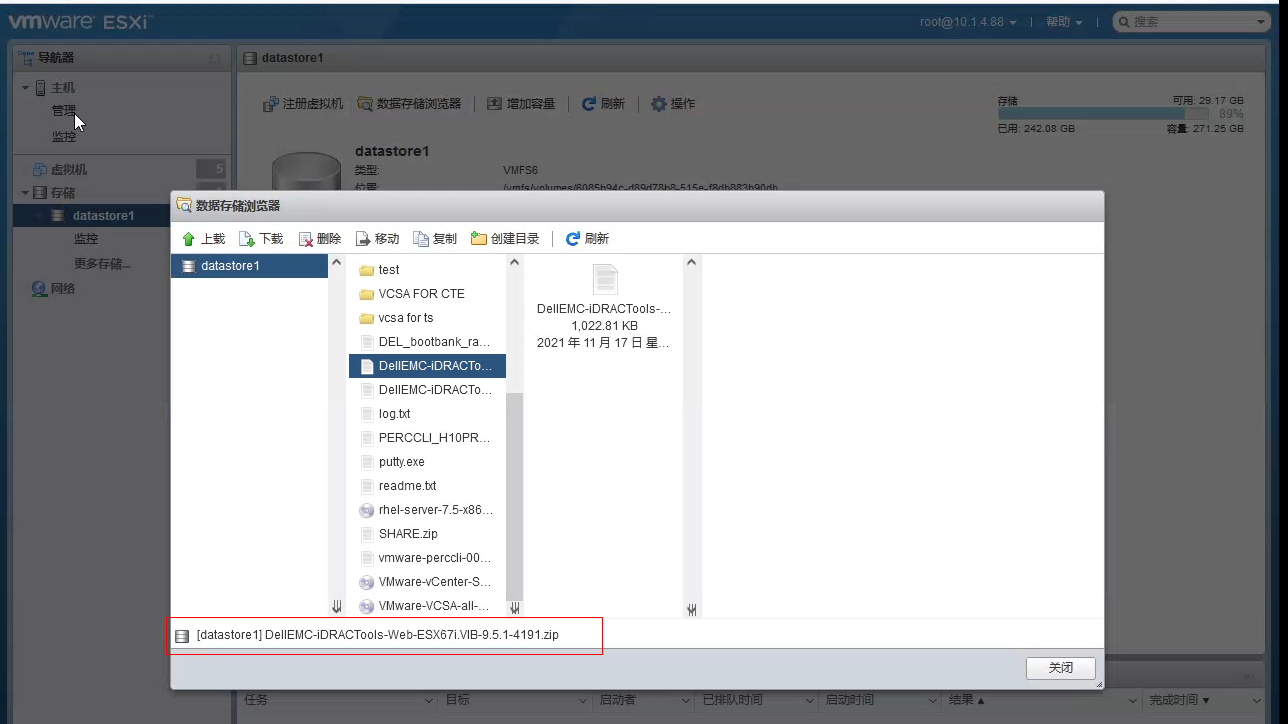This screenshot has height=724, width=1288.
Task: Select the manage item in the navigator
Action: pyautogui.click(x=63, y=111)
